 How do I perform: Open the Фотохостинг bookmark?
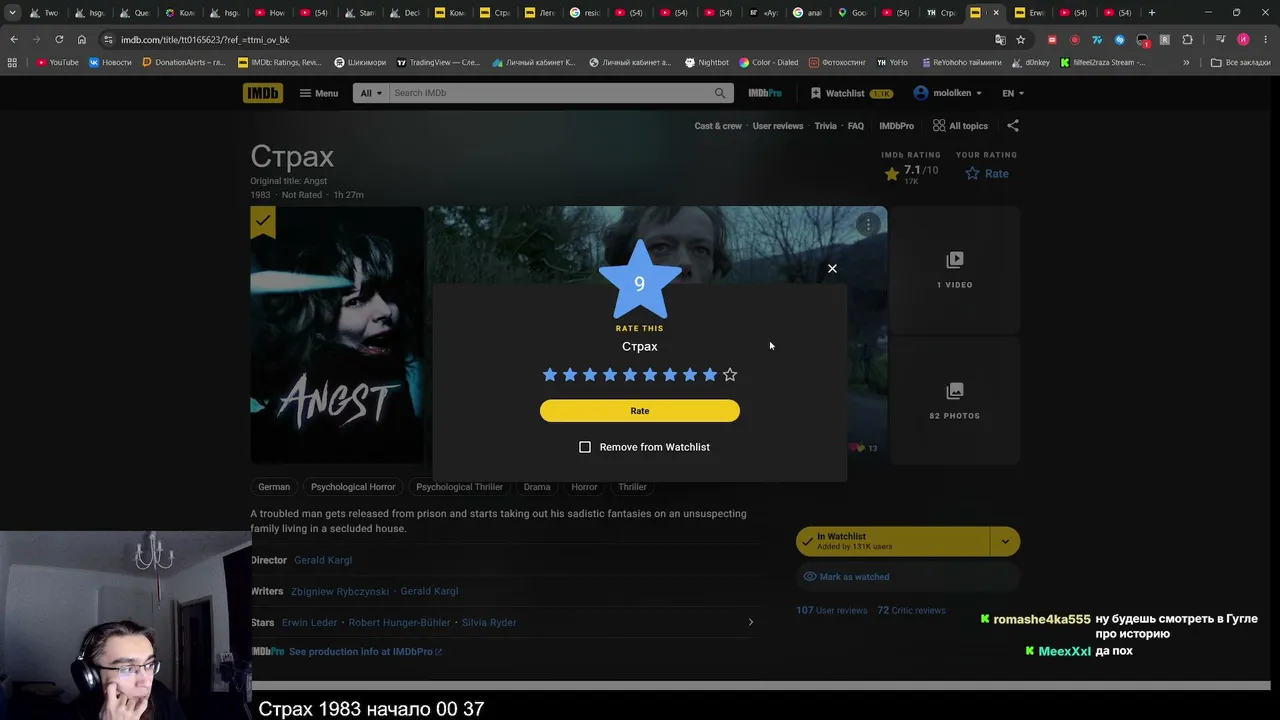coord(838,62)
